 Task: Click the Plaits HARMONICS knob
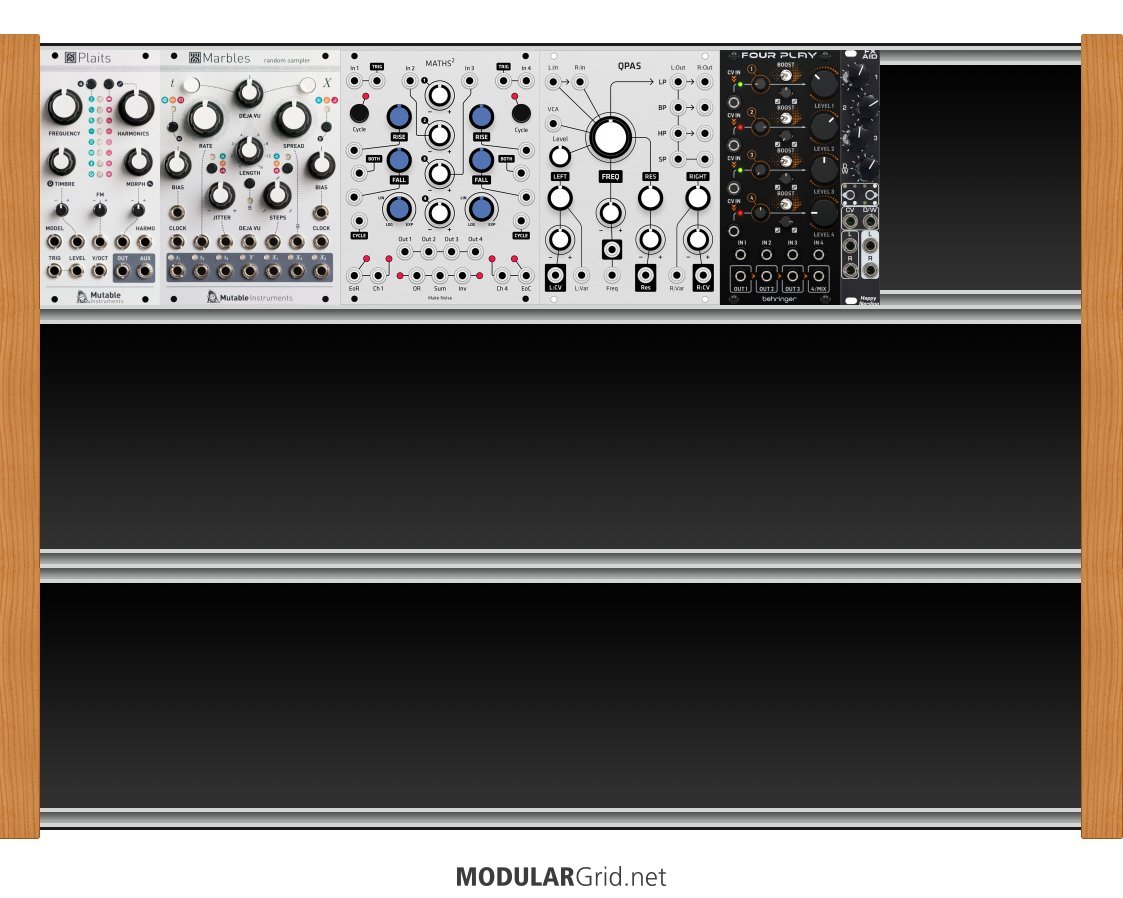click(135, 107)
